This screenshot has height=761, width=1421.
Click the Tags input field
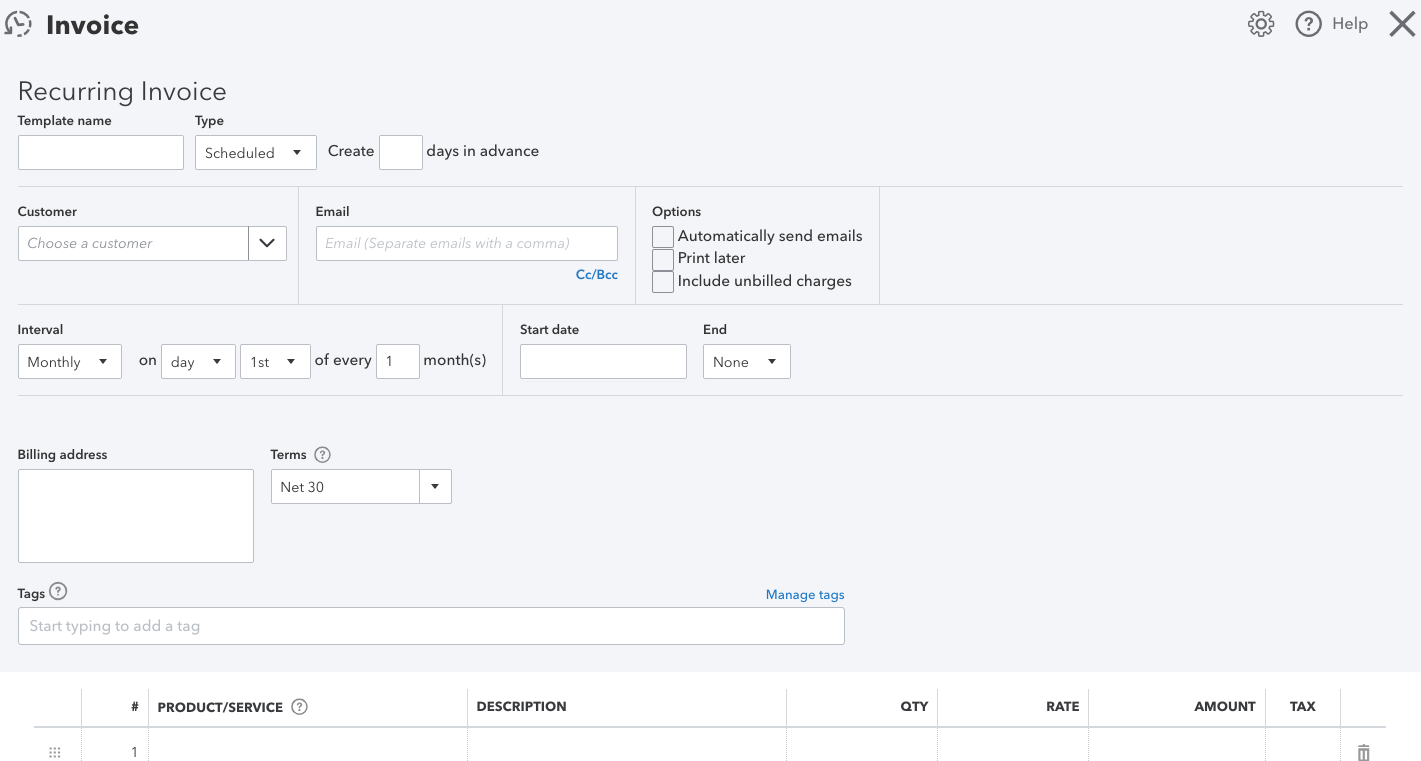point(431,626)
